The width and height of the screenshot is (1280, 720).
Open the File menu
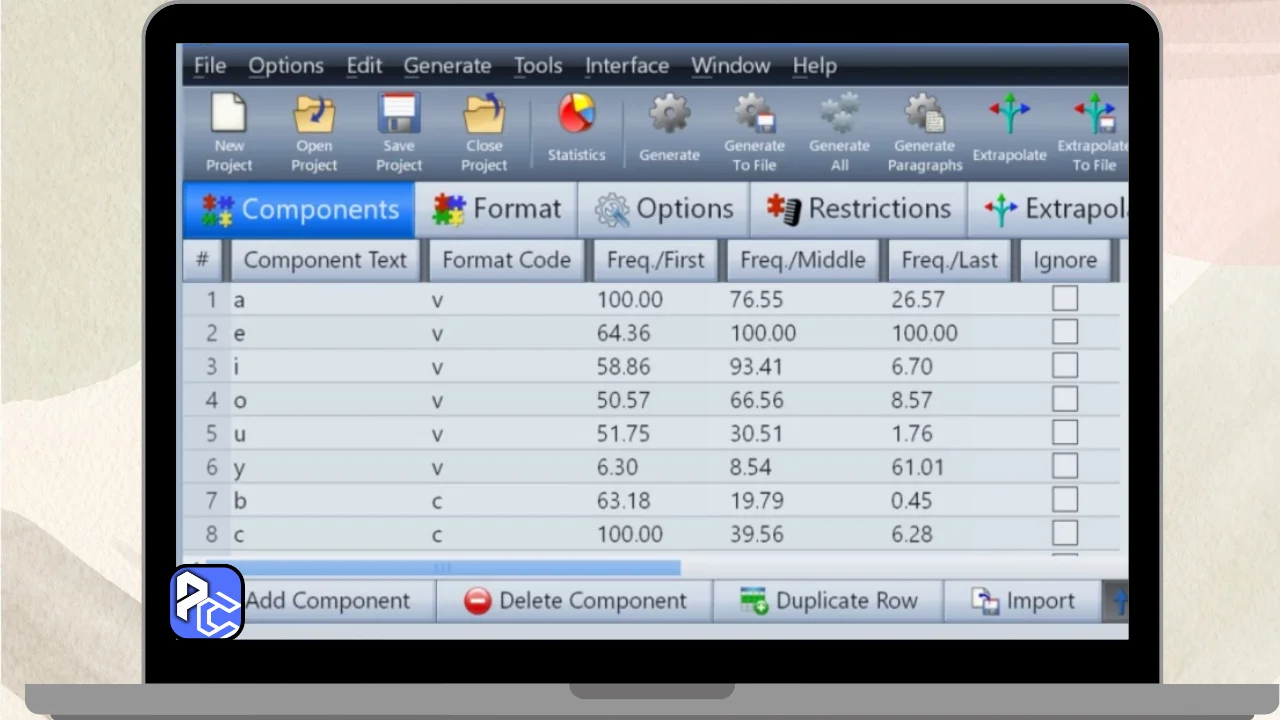coord(210,66)
